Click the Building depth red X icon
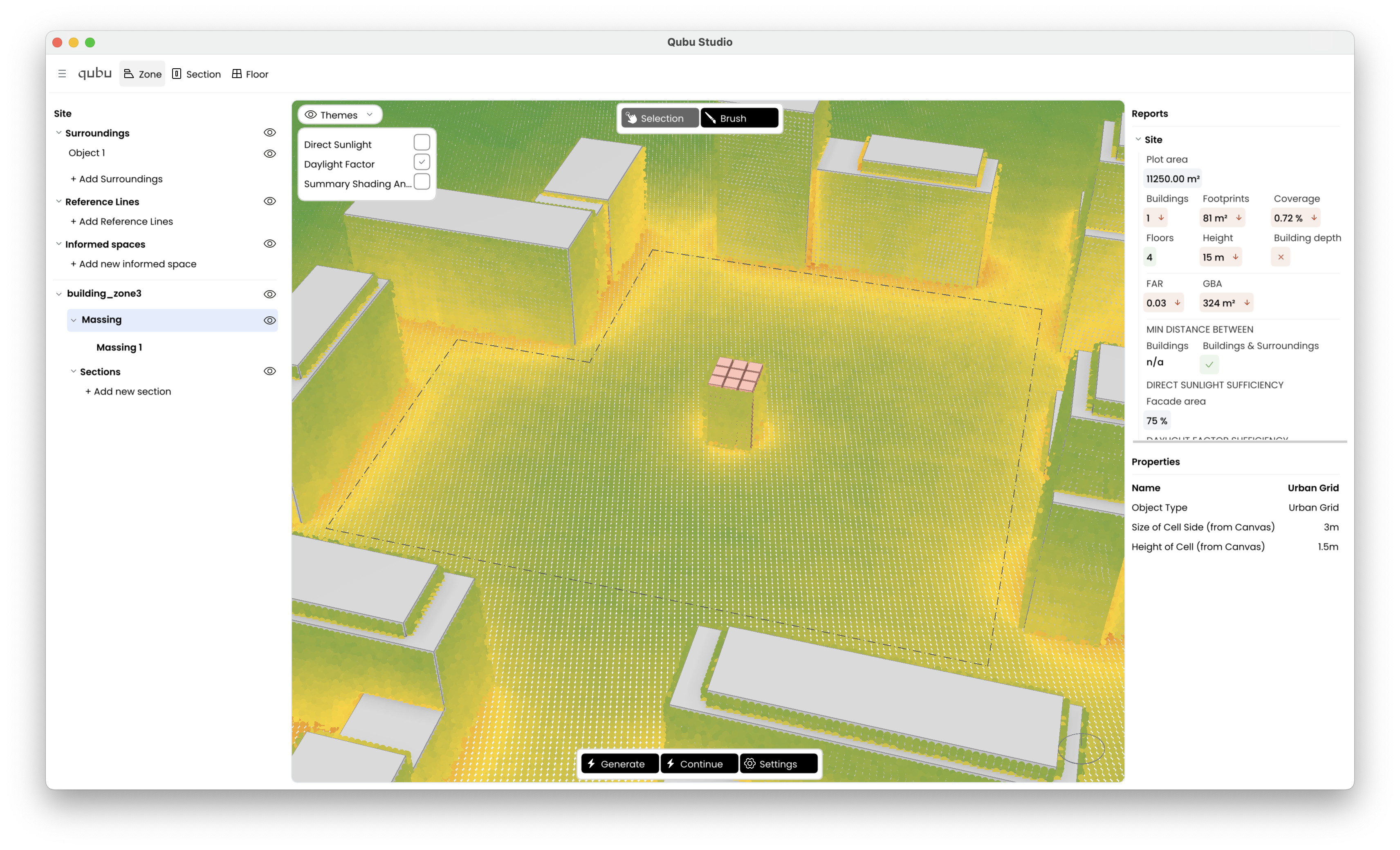Image resolution: width=1400 pixels, height=850 pixels. (1281, 257)
